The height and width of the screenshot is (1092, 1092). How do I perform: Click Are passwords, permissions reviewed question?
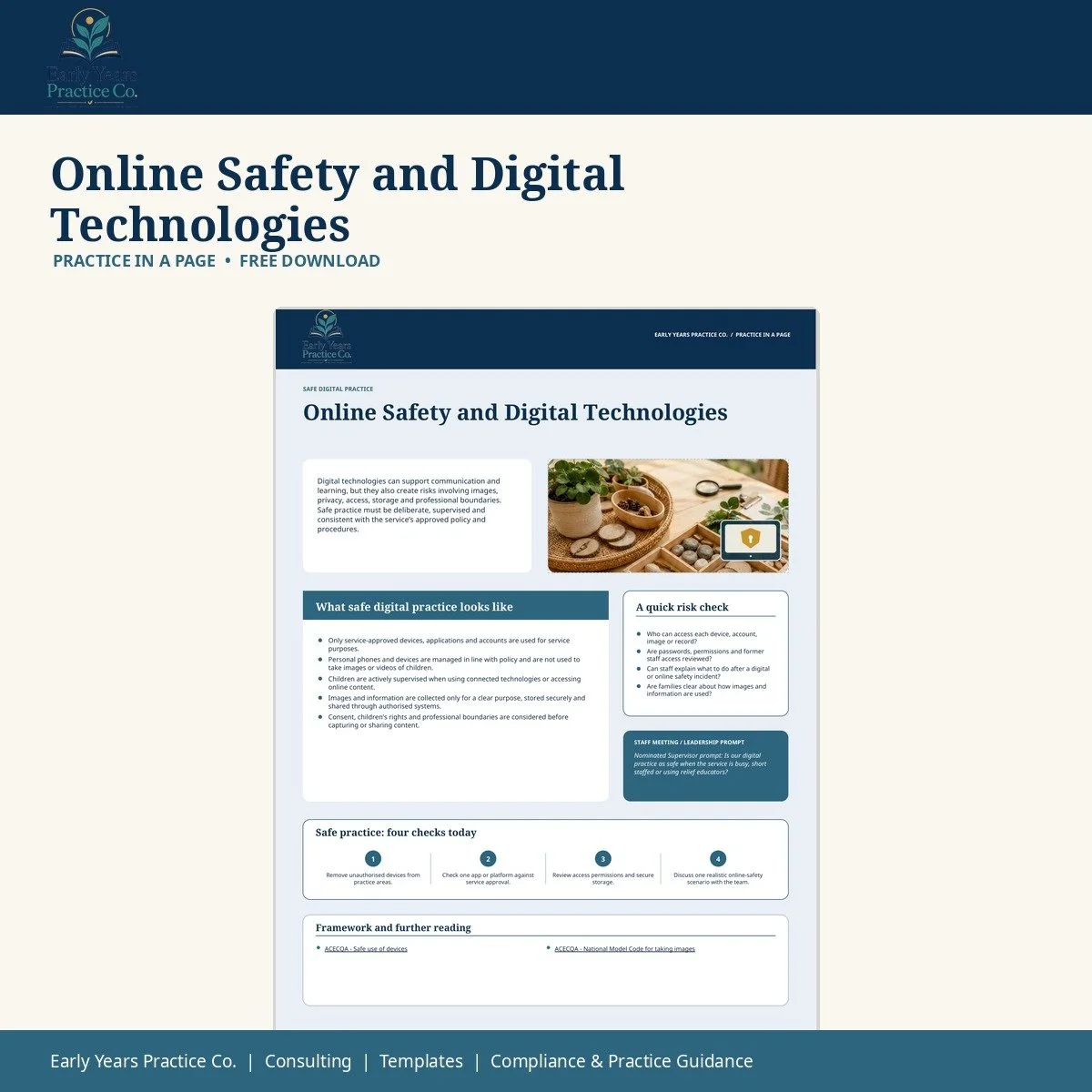coord(704,655)
